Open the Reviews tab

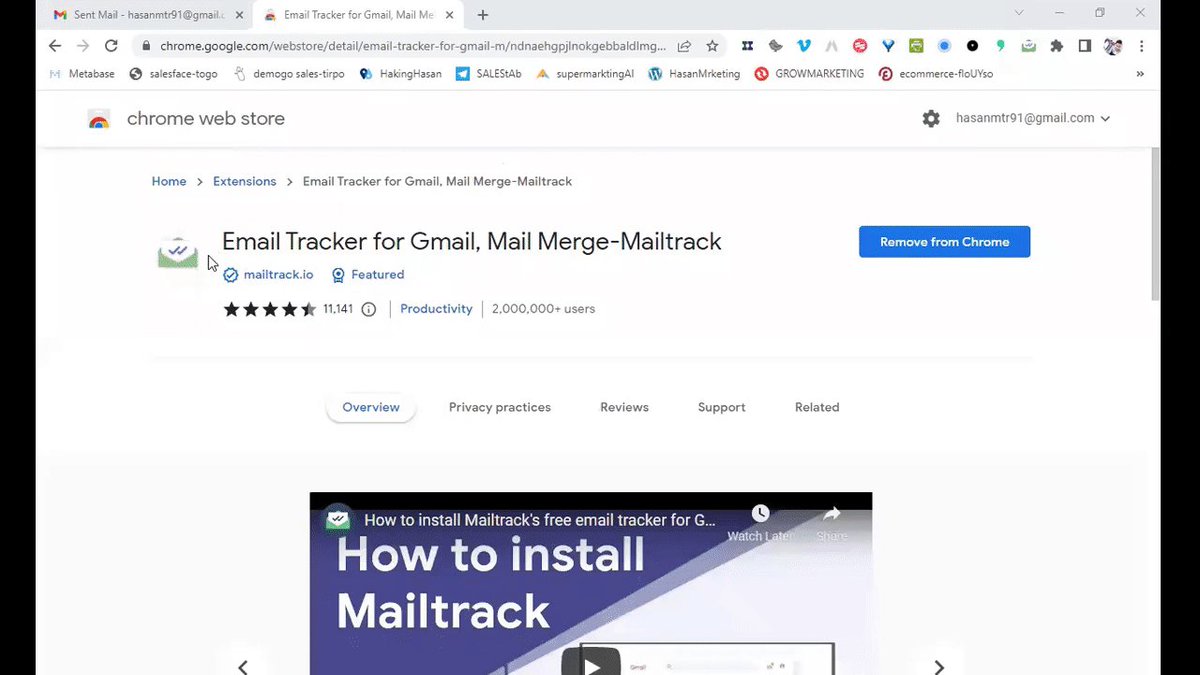[624, 407]
